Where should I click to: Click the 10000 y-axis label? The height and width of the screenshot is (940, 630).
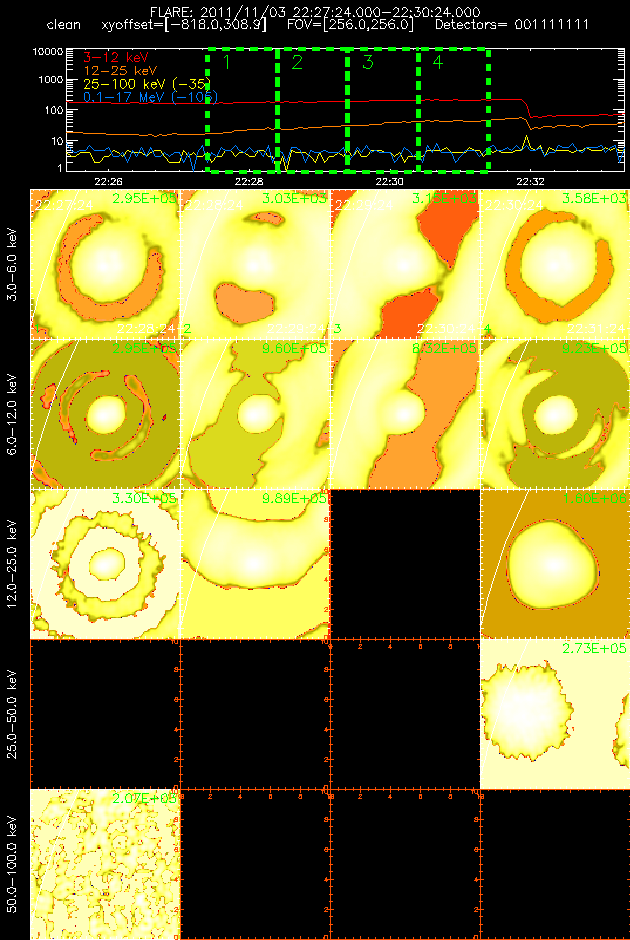tap(49, 52)
